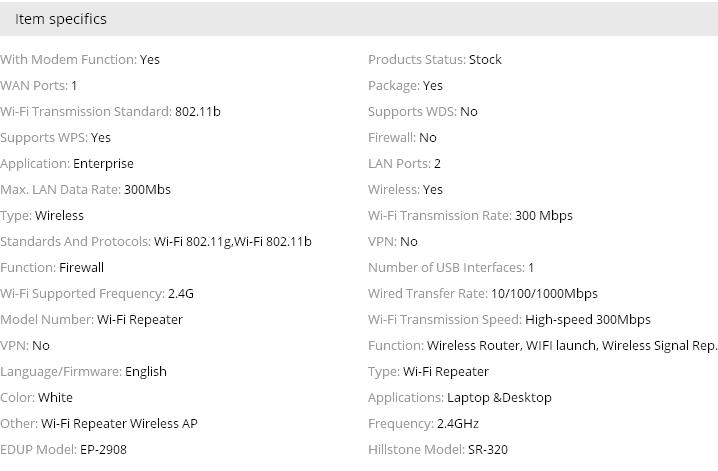Select the Supports WDS No entry

[x=423, y=112]
